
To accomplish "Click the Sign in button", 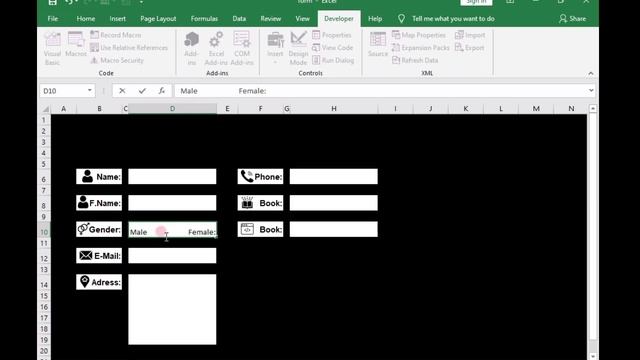I will [476, 2].
